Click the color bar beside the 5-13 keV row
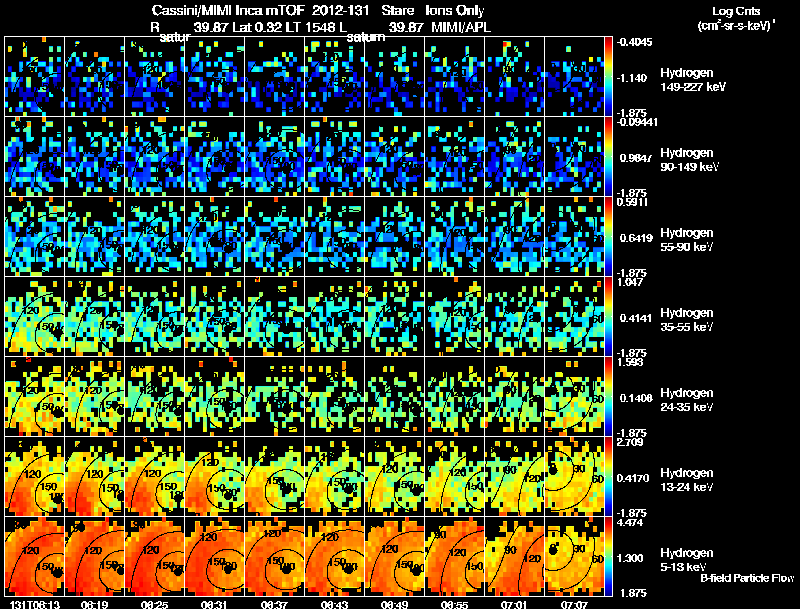Image resolution: width=800 pixels, height=609 pixels. 608,557
